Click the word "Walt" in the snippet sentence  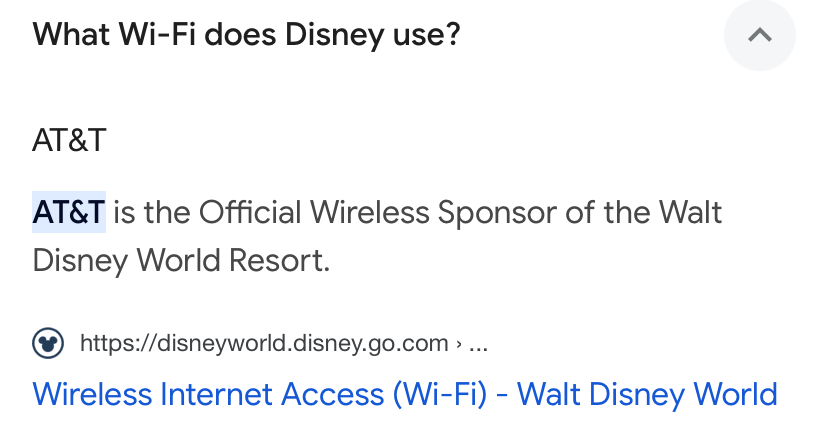[x=690, y=212]
